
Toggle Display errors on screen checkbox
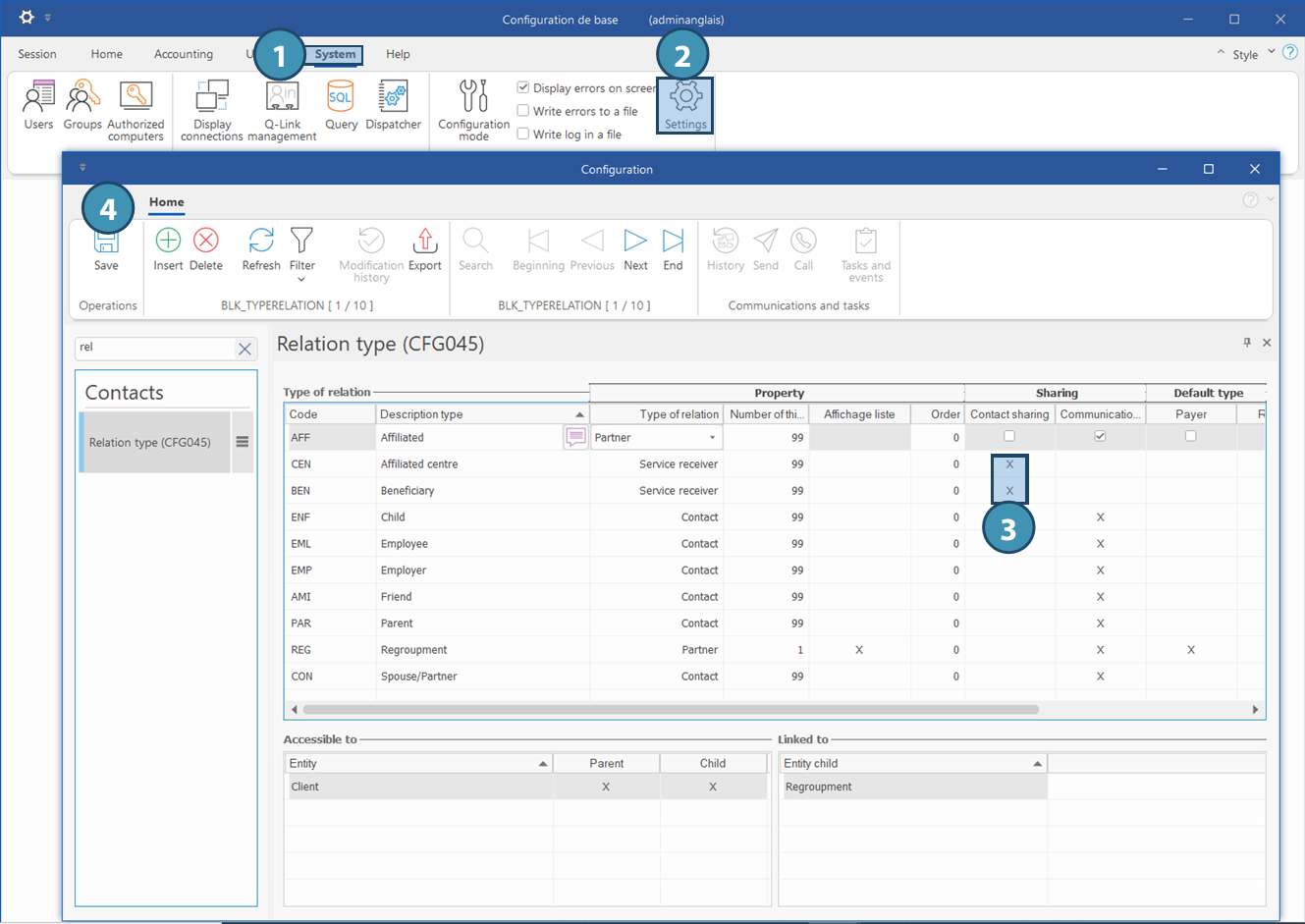[523, 87]
